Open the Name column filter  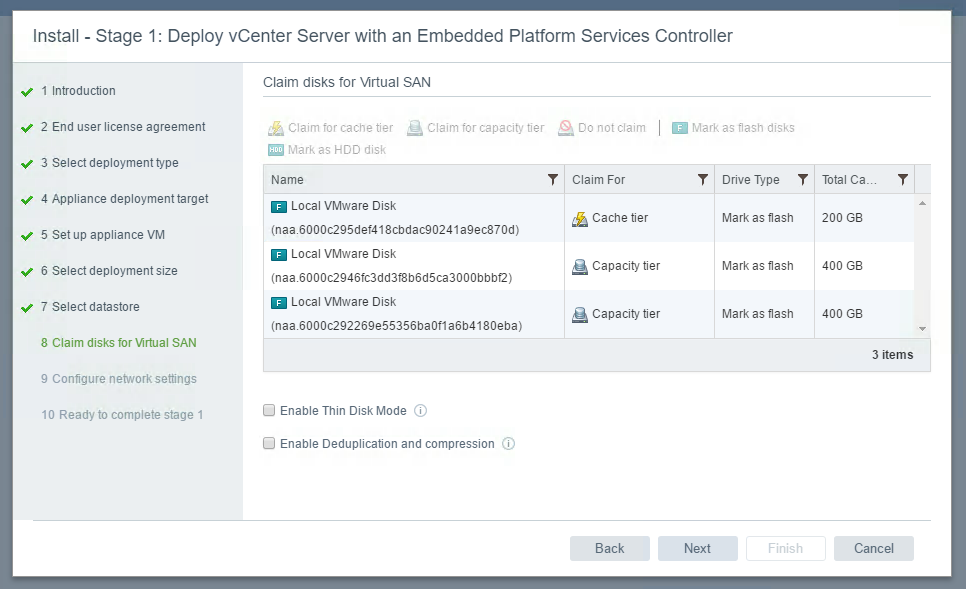[x=553, y=179]
